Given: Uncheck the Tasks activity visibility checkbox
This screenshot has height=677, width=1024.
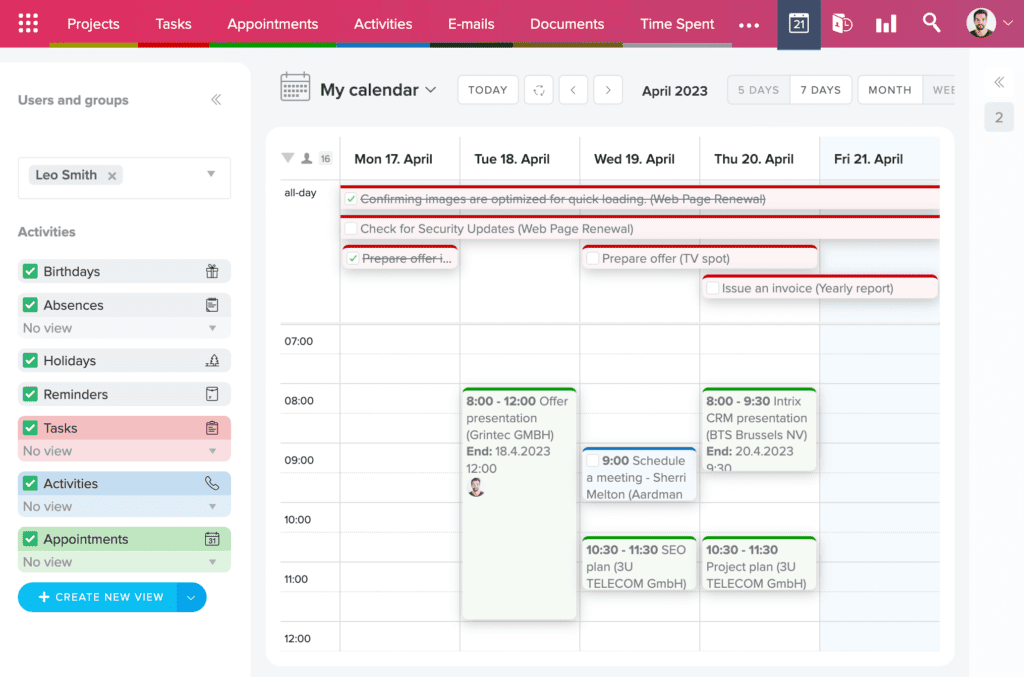Looking at the screenshot, I should click(x=28, y=428).
